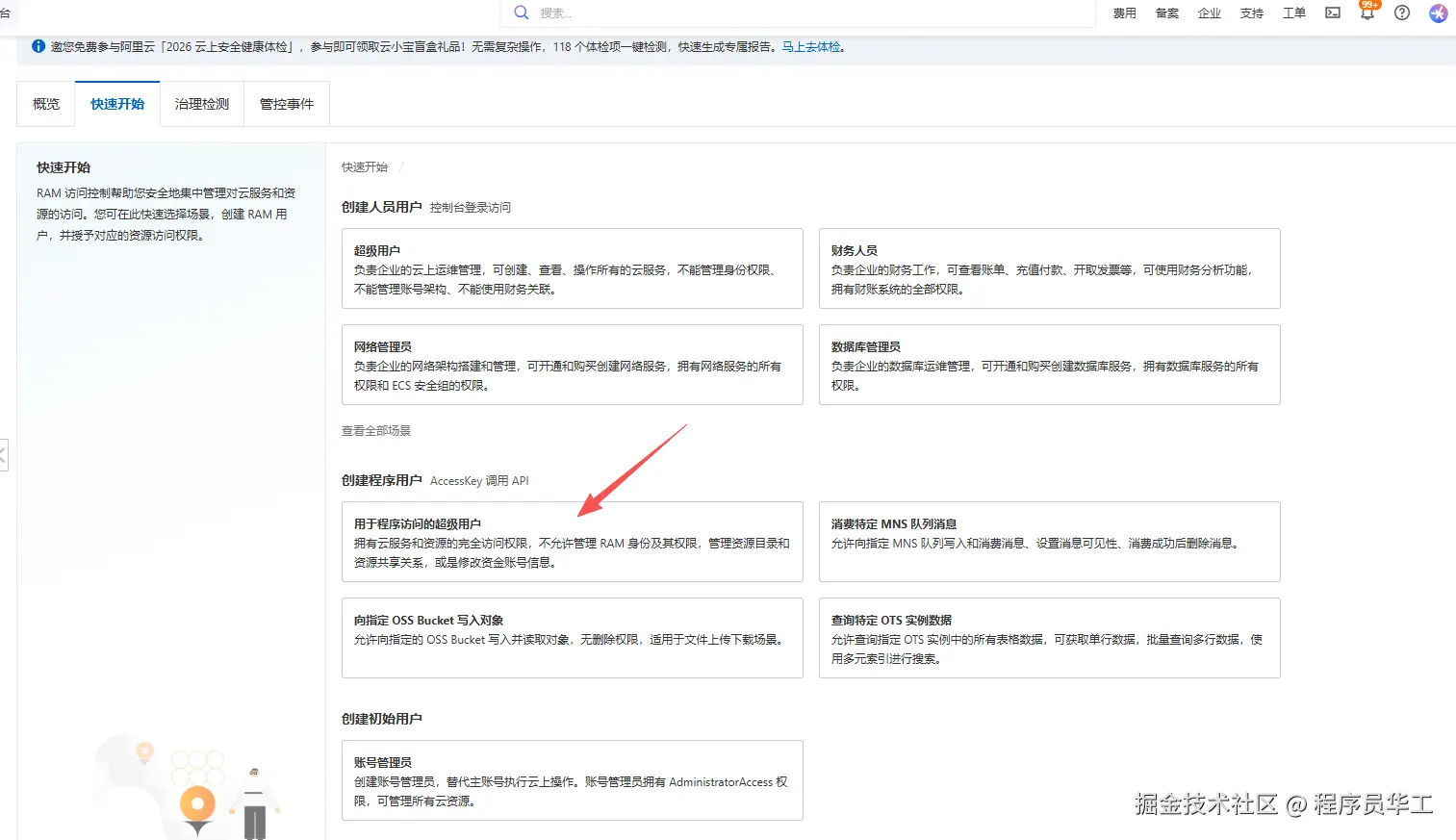Open the 支持 menu
This screenshot has width=1456, height=840.
(x=1251, y=13)
